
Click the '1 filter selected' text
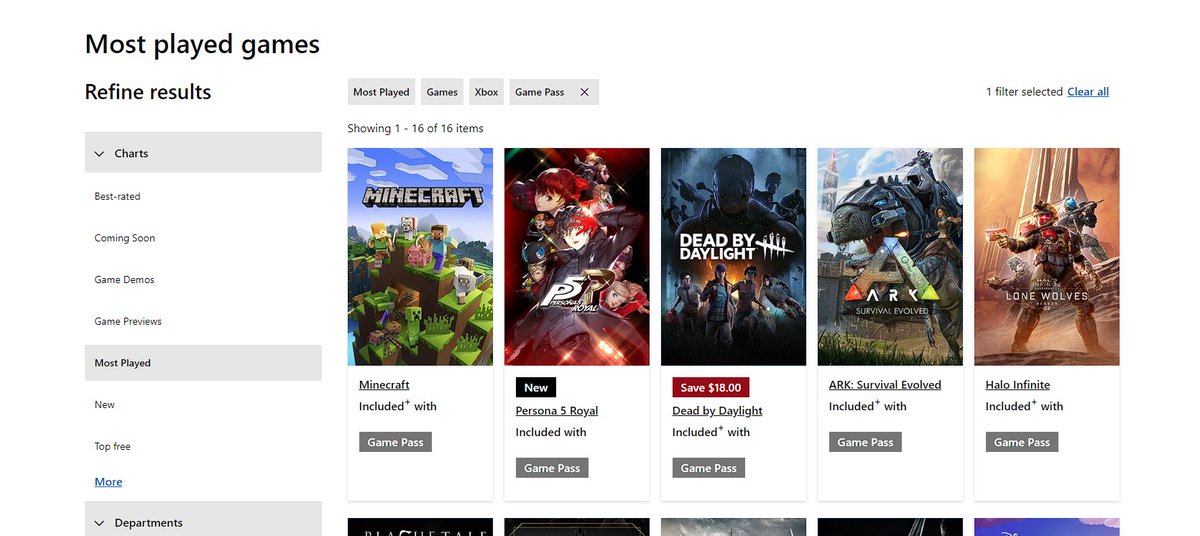[x=1024, y=92]
